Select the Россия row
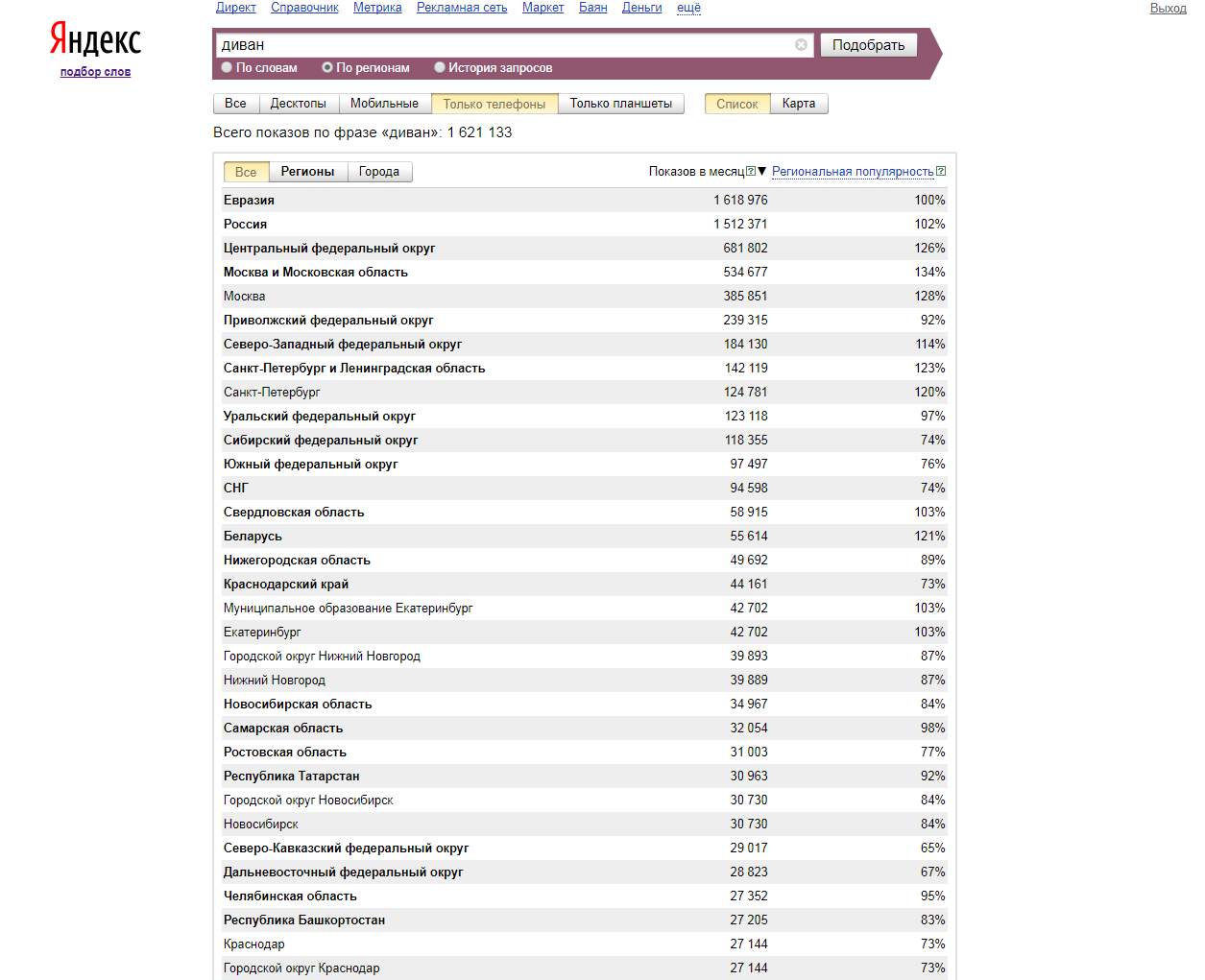1205x980 pixels. tap(585, 224)
